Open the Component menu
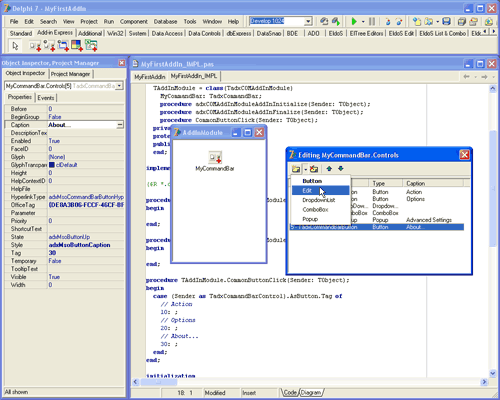 tap(134, 22)
